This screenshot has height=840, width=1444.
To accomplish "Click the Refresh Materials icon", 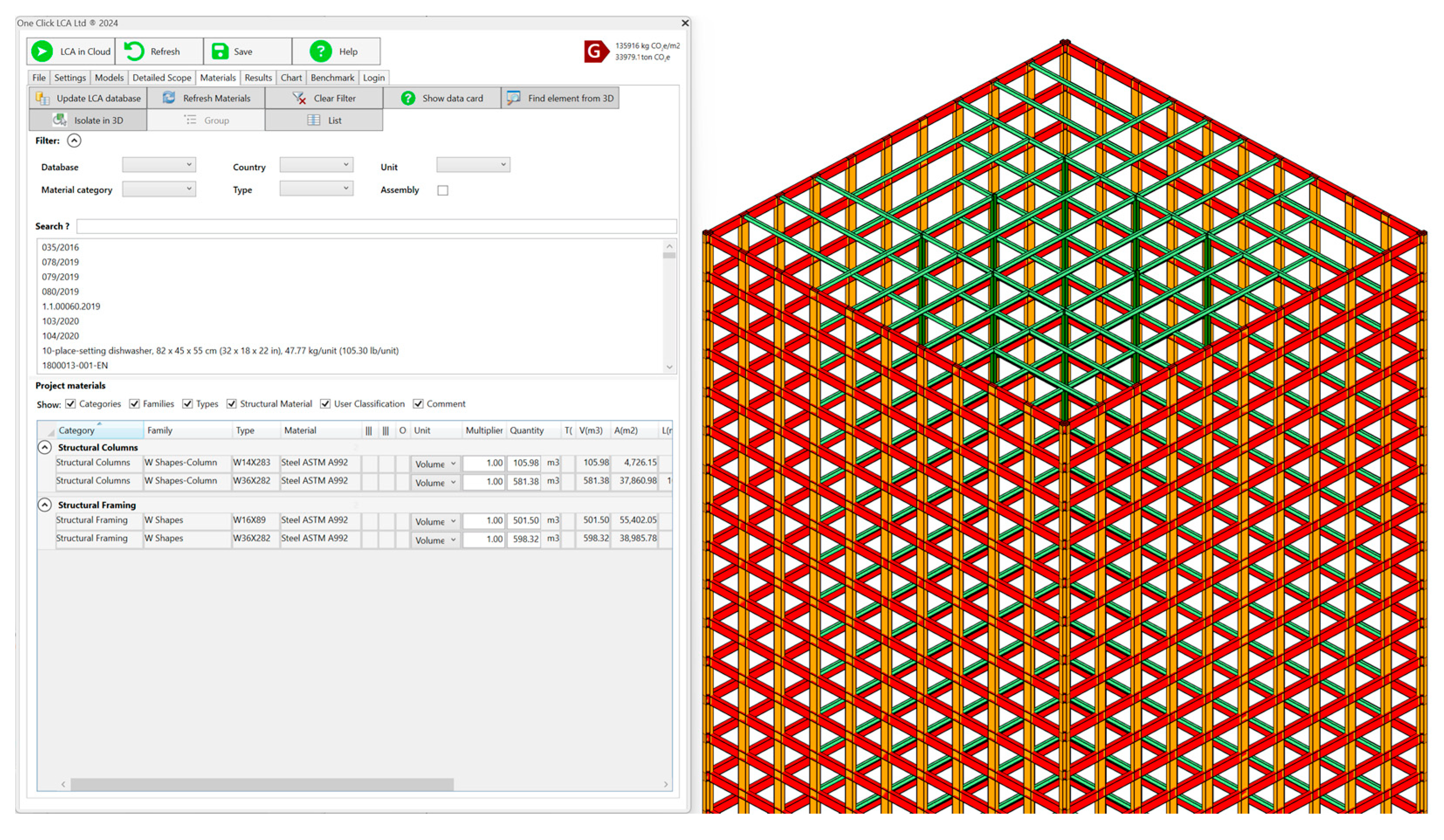I will coord(168,98).
